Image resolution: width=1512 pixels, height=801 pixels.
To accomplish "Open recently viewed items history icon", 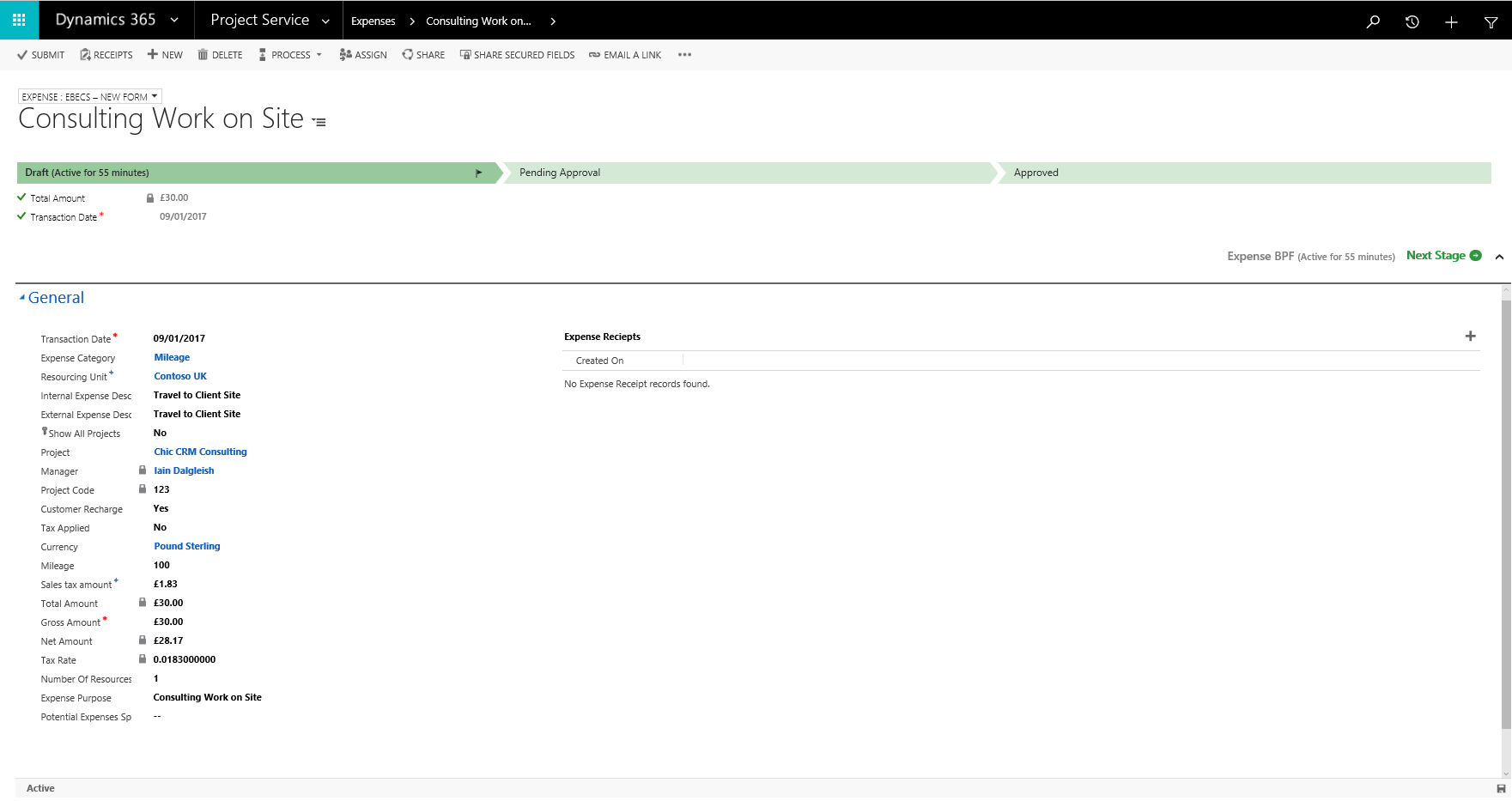I will (x=1412, y=21).
